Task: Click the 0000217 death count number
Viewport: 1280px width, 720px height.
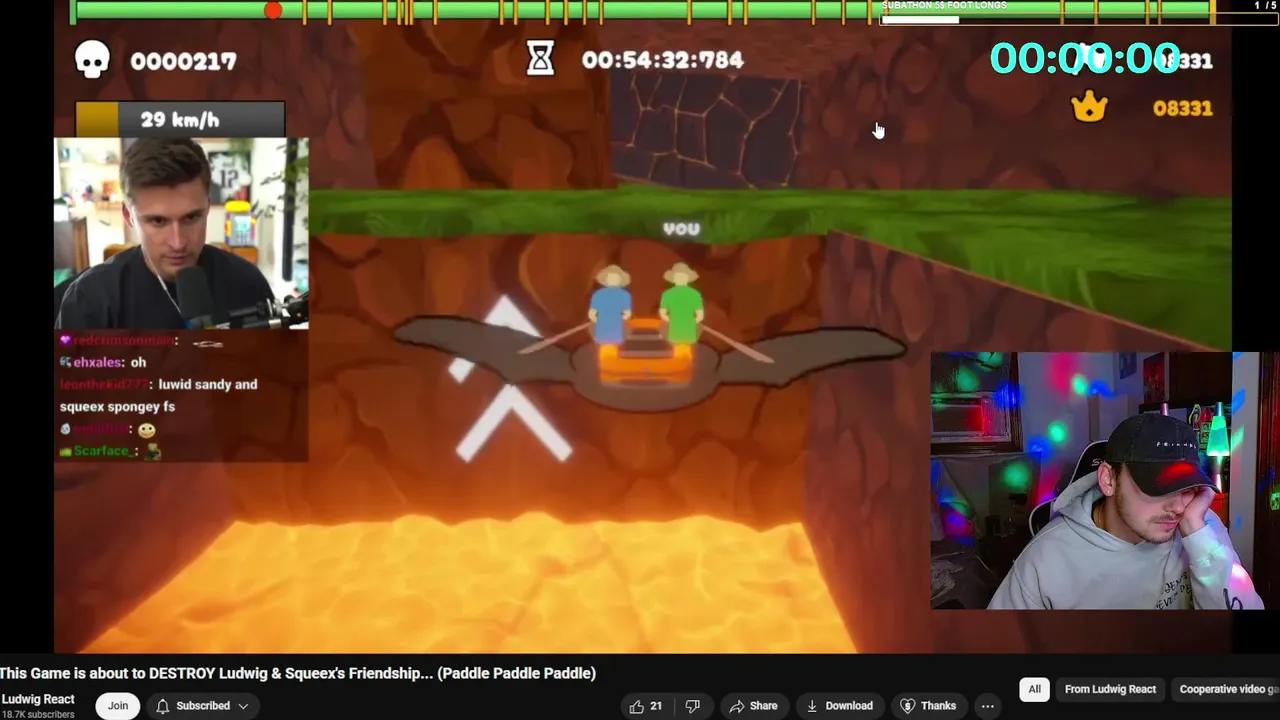Action: (183, 61)
